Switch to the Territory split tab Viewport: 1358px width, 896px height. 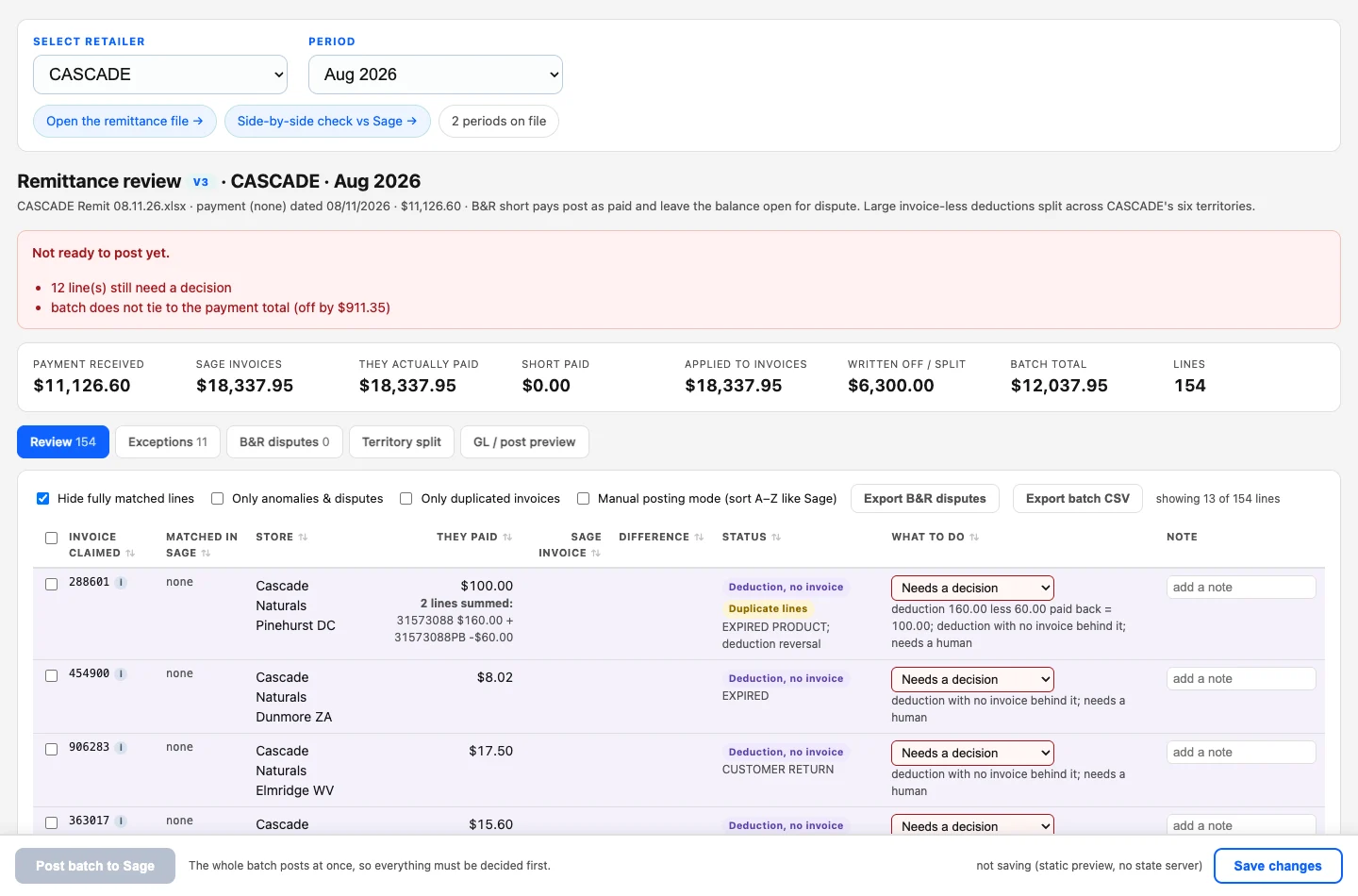click(402, 442)
